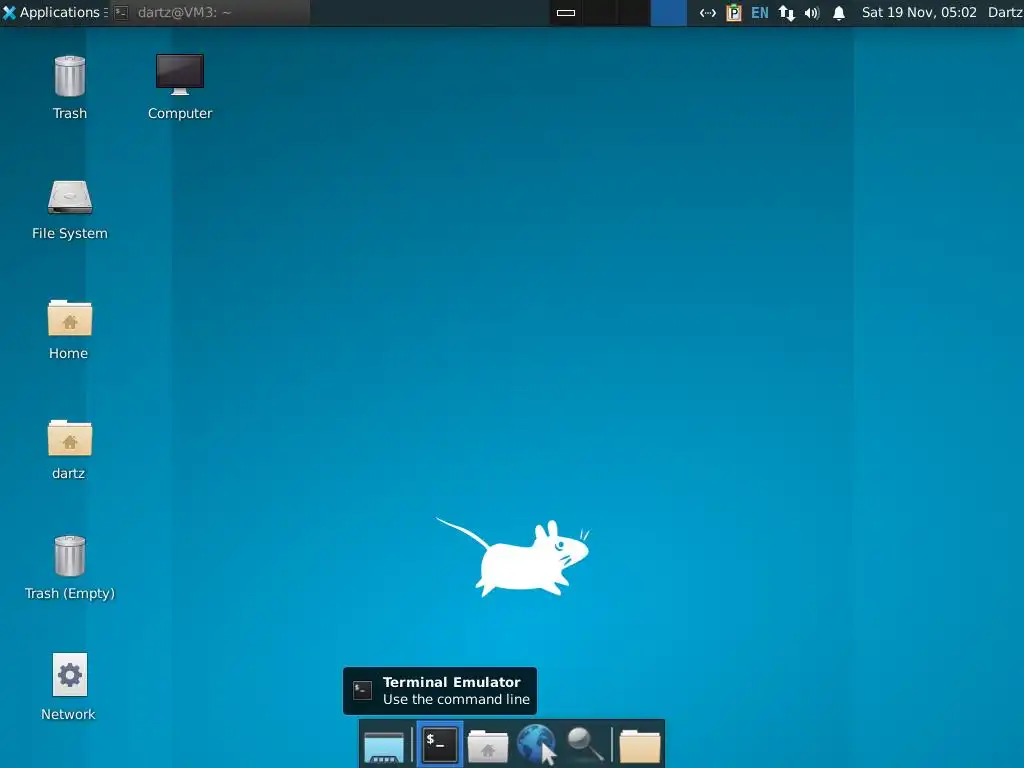
Task: Select the Network desktop icon
Action: (69, 687)
